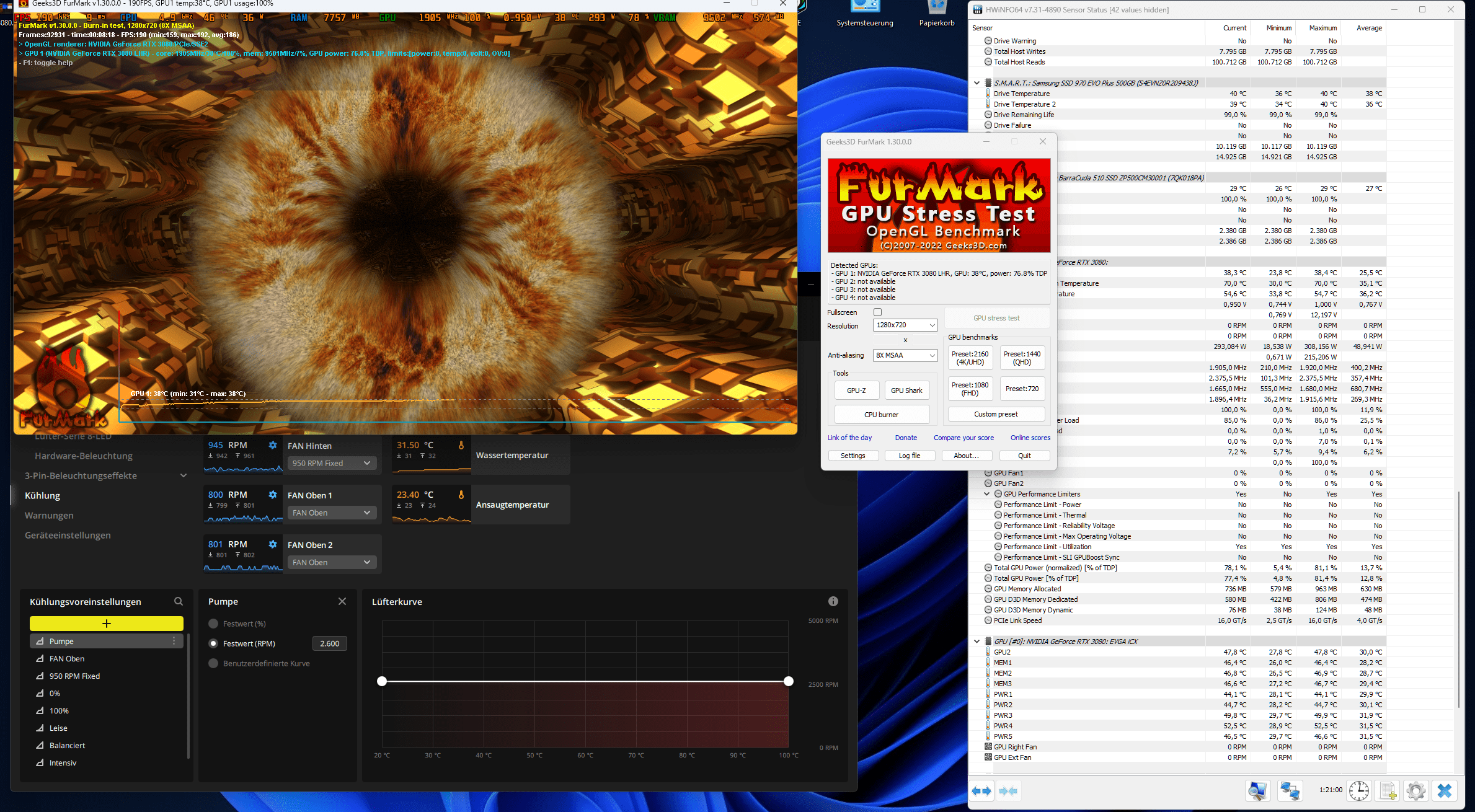Screen dimensions: 1475x812
Task: Open Geräteeinstellungen sidebar section
Action: point(68,535)
